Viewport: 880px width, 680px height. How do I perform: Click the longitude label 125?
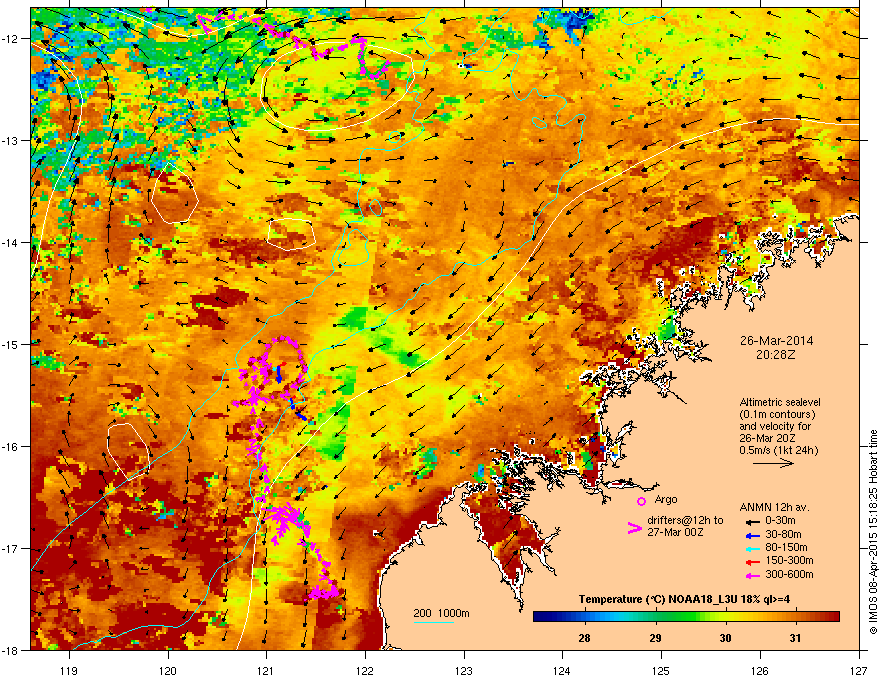pyautogui.click(x=661, y=670)
